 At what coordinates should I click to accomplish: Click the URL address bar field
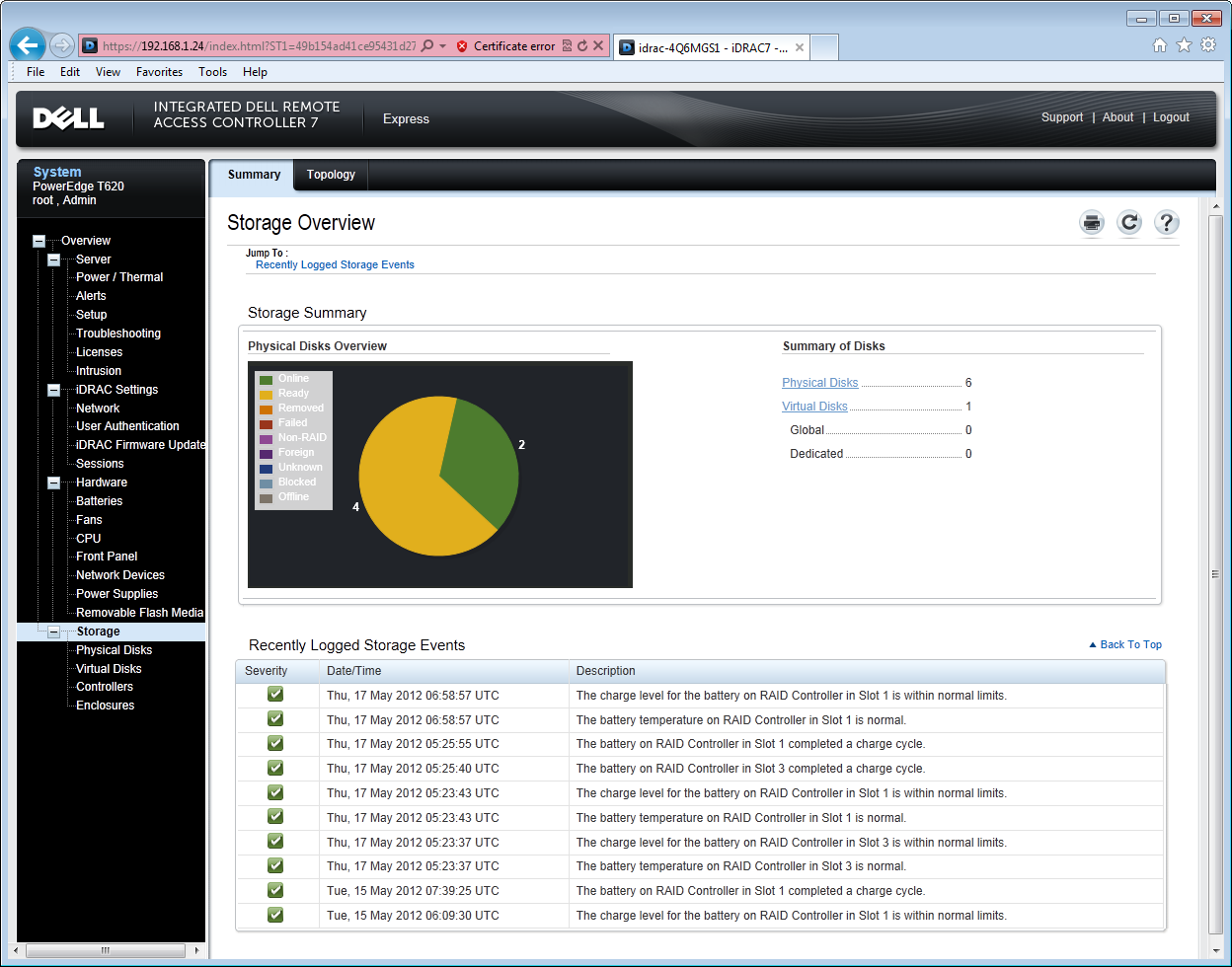click(259, 46)
